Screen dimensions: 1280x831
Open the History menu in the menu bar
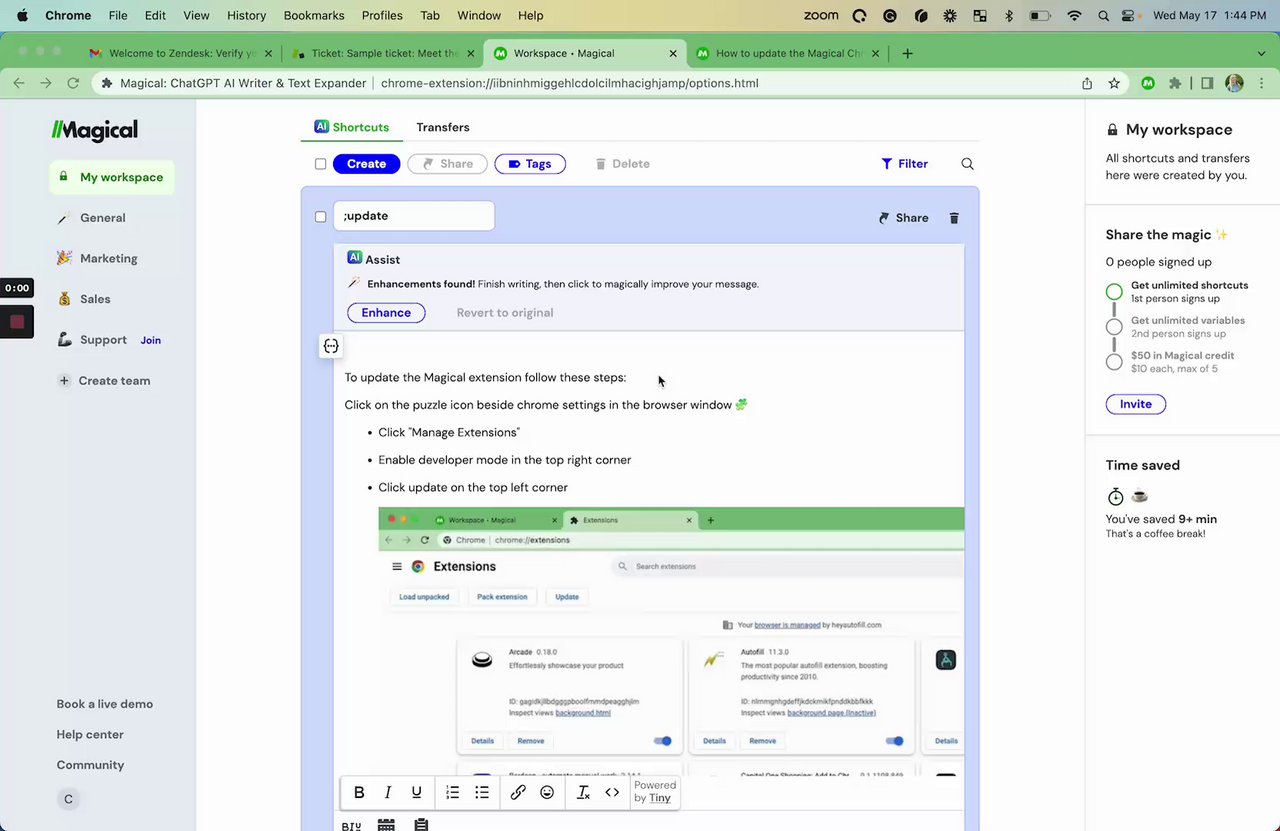click(246, 15)
